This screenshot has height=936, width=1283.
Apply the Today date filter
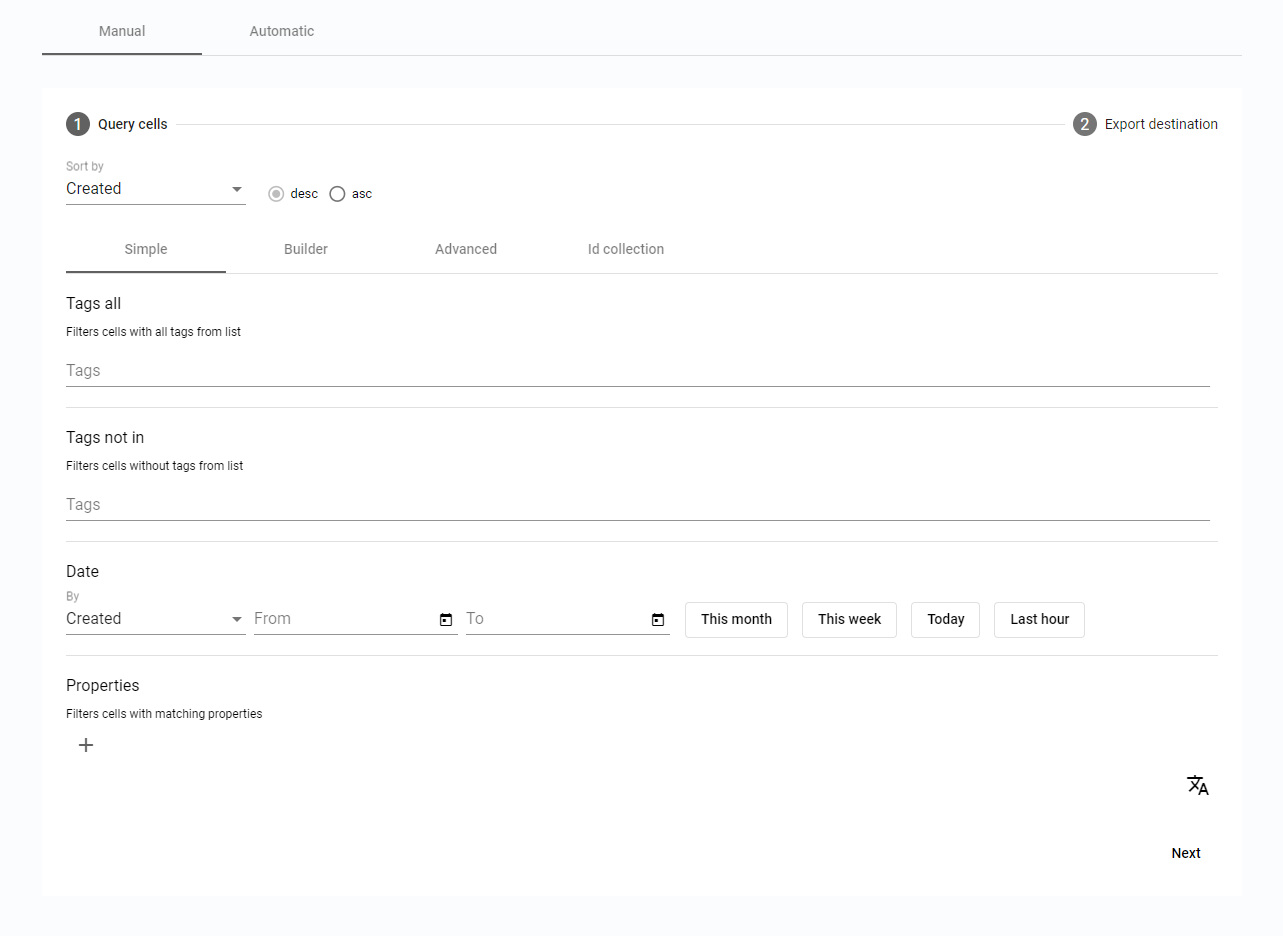tap(945, 619)
